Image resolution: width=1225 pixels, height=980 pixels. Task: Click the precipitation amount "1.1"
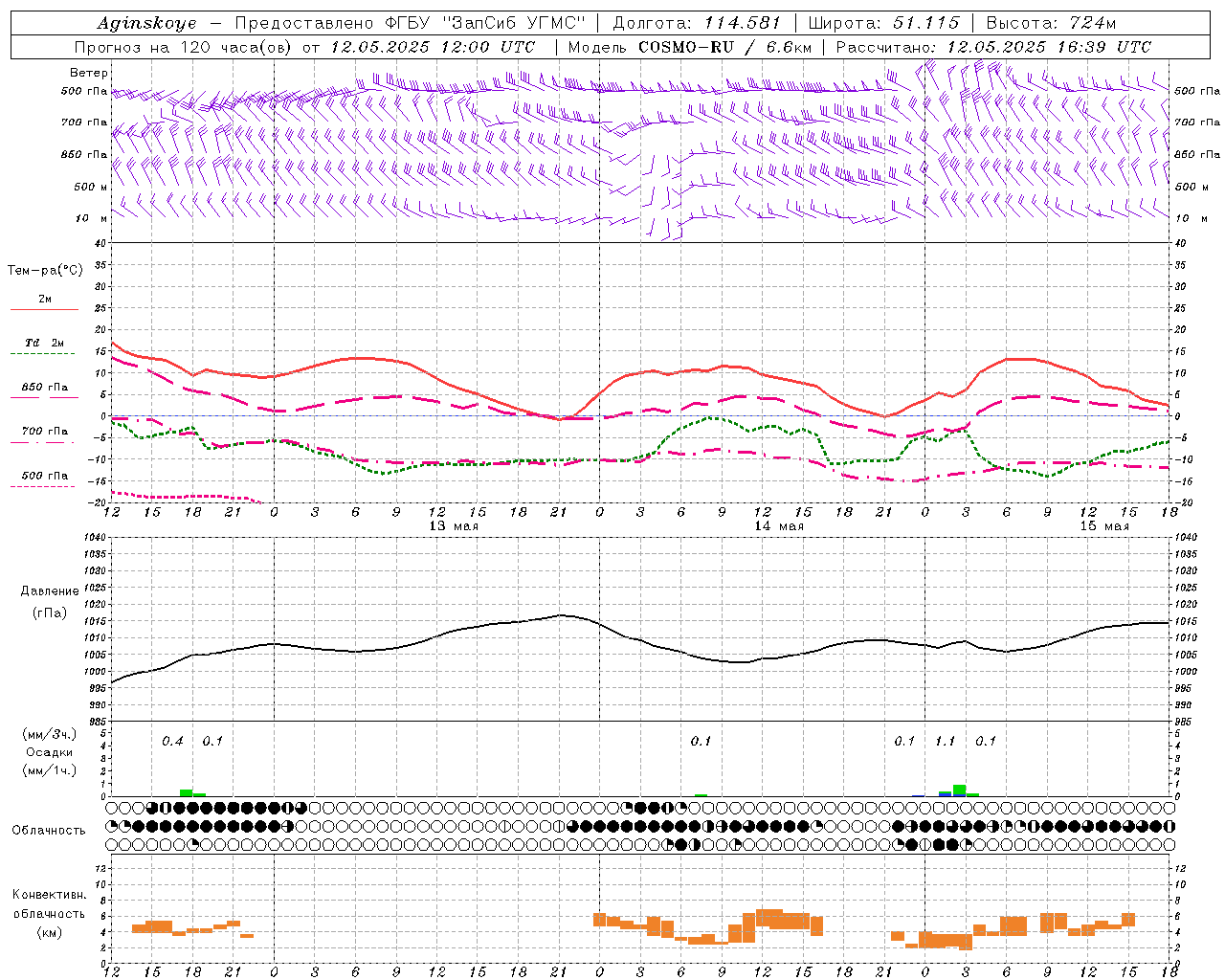coord(946,741)
